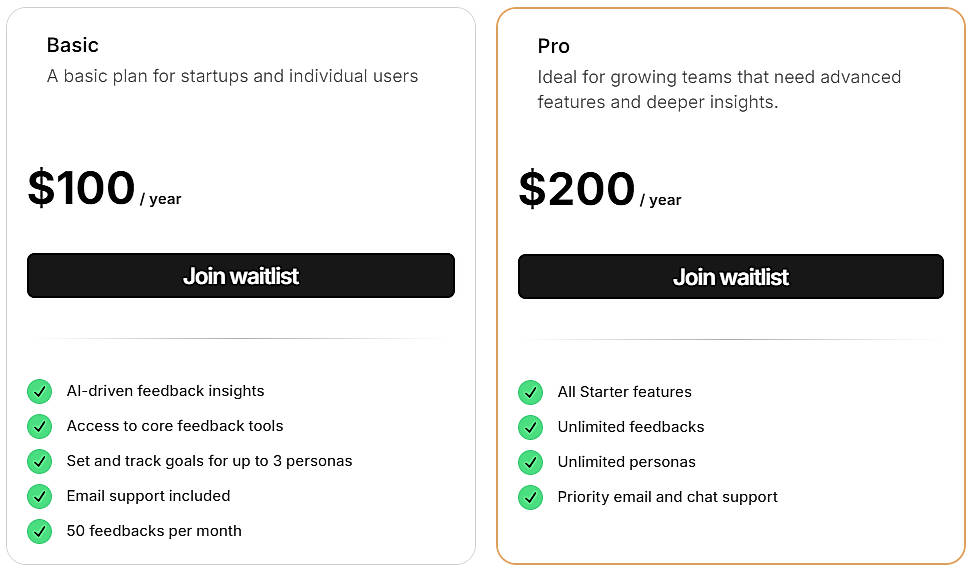
Task: Click checkmark beside "Priority email and chat support"
Action: (x=530, y=497)
